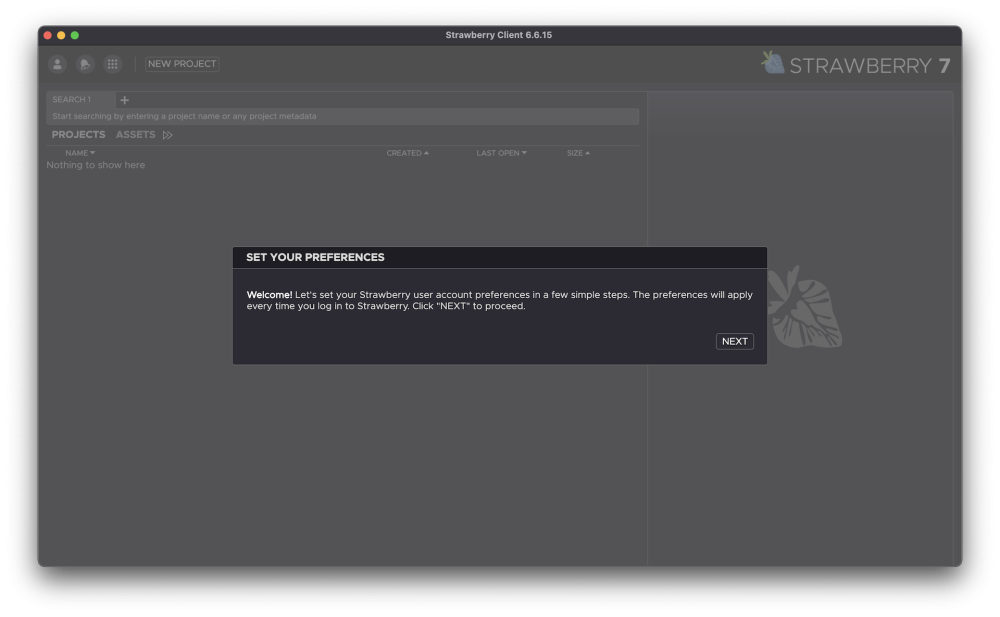
Task: Sort by LAST OPEN column
Action: coord(501,153)
